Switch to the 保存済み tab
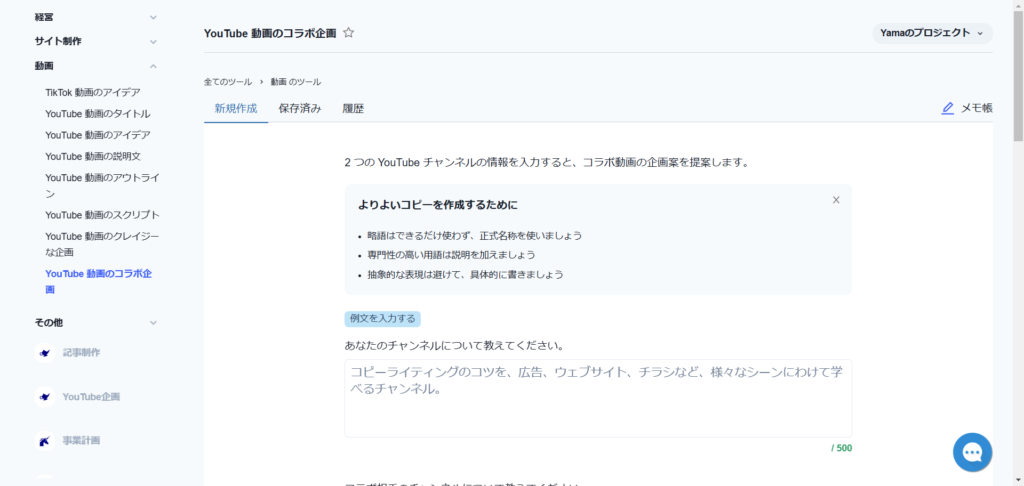This screenshot has width=1024, height=486. [x=300, y=108]
